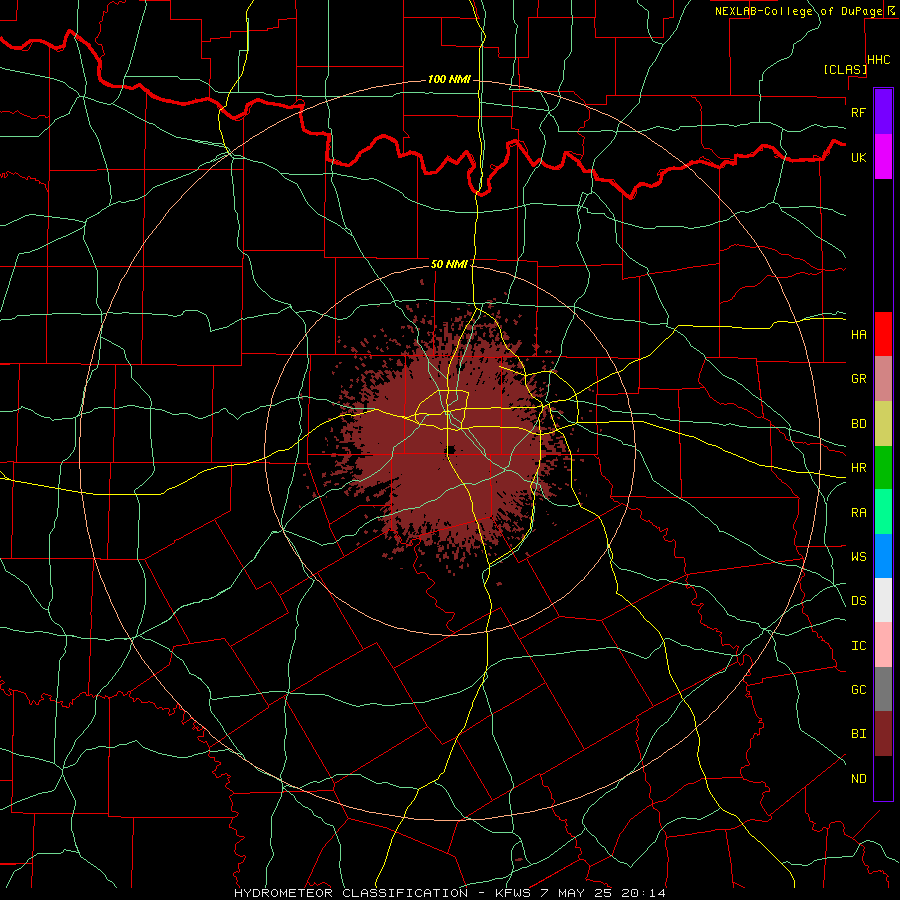Click the BD legend label
Viewport: 900px width, 900px height.
[858, 424]
